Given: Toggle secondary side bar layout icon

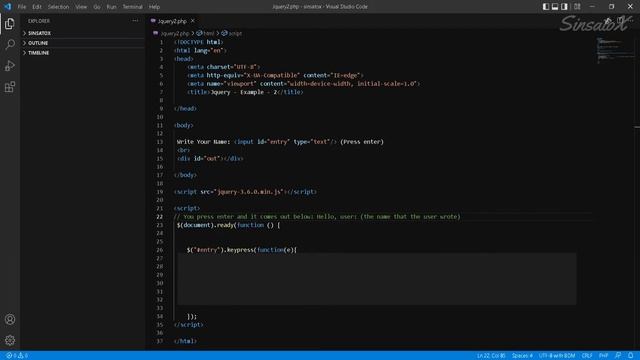Looking at the screenshot, I should click(564, 7).
